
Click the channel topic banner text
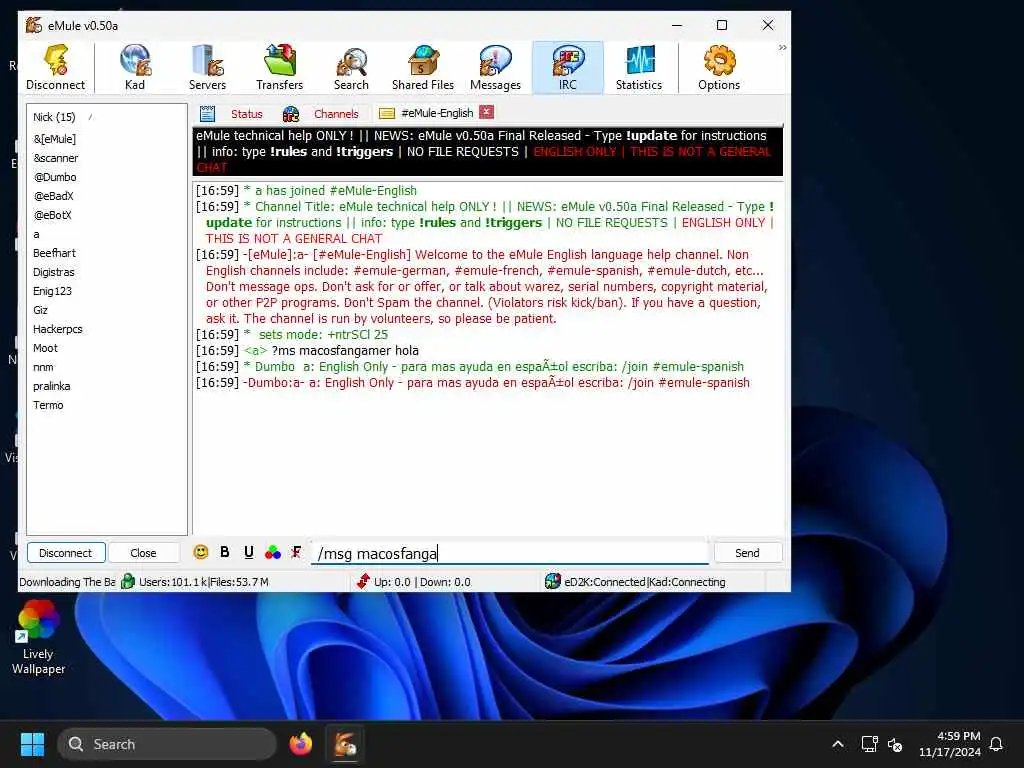point(488,152)
